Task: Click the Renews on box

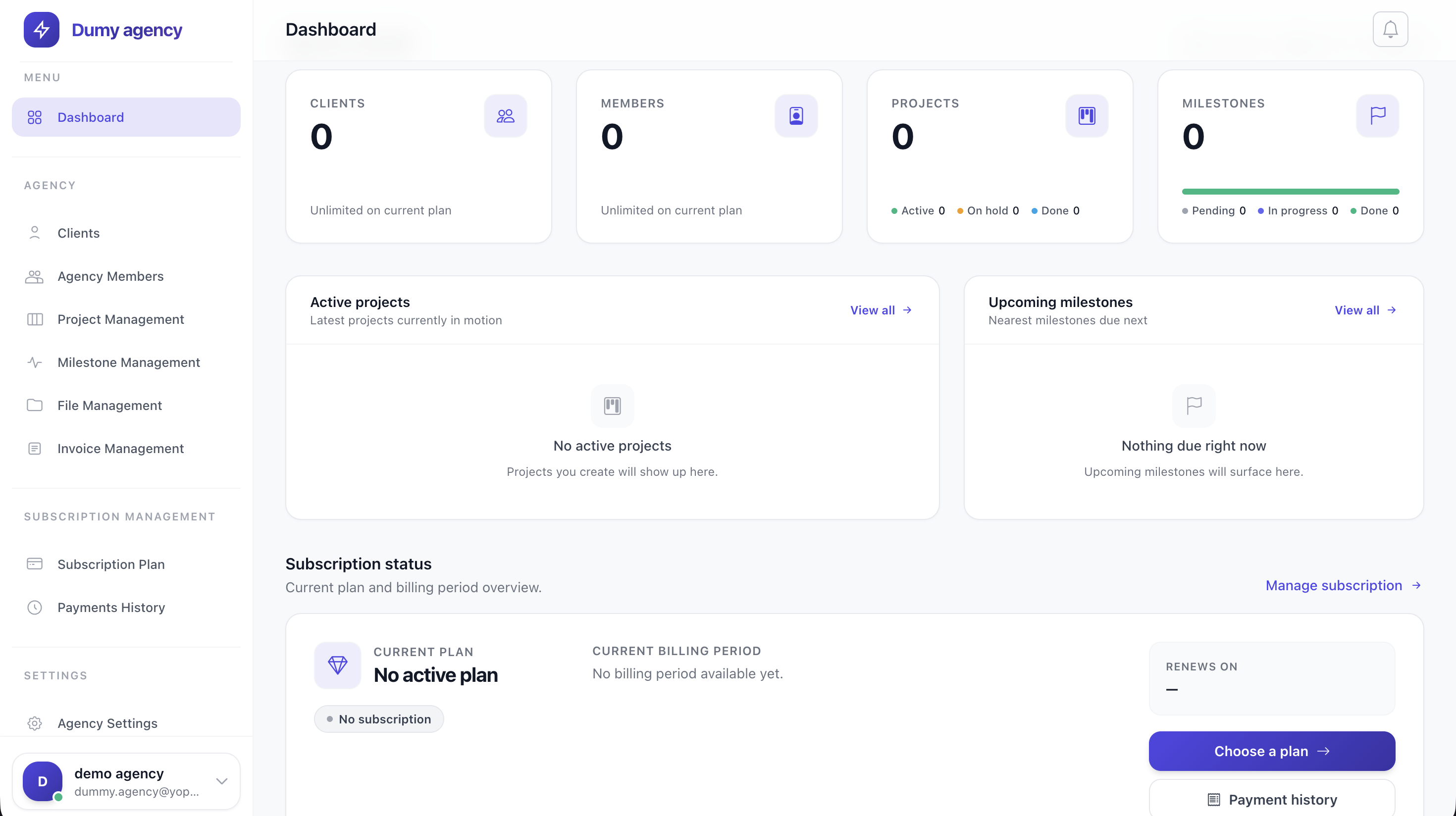Action: [1272, 679]
